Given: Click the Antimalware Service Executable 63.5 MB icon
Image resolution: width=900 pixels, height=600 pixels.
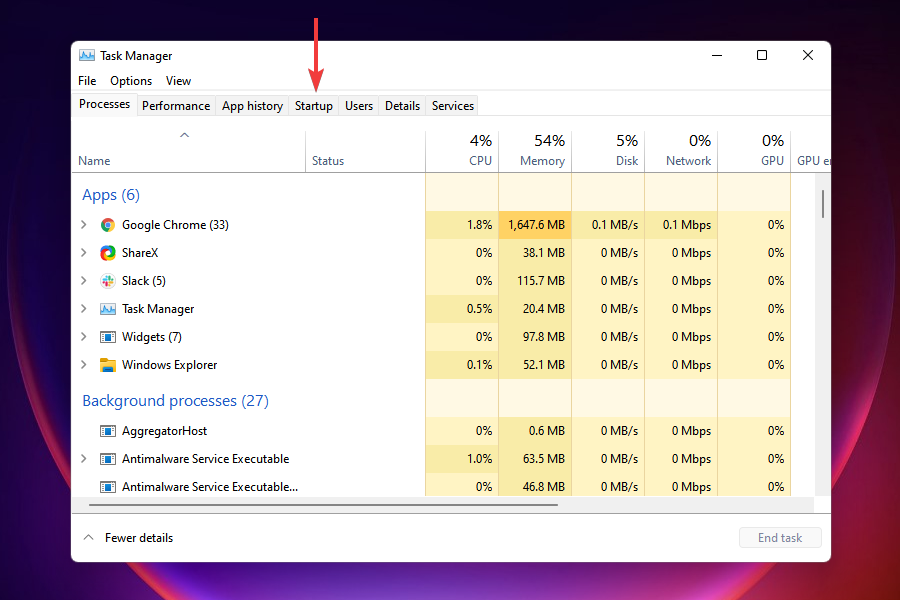Looking at the screenshot, I should click(107, 459).
